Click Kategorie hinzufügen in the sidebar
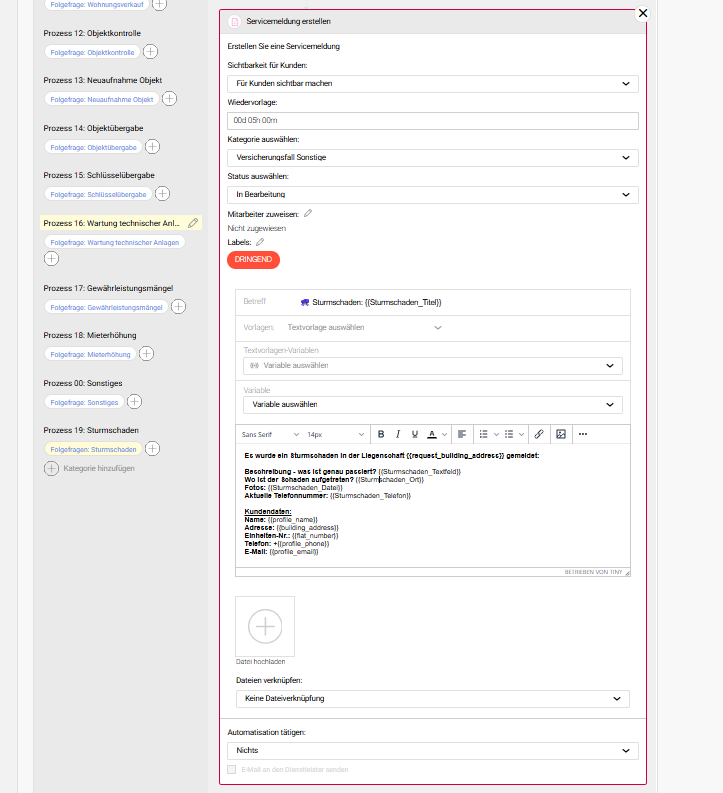The width and height of the screenshot is (723, 793). [98, 468]
